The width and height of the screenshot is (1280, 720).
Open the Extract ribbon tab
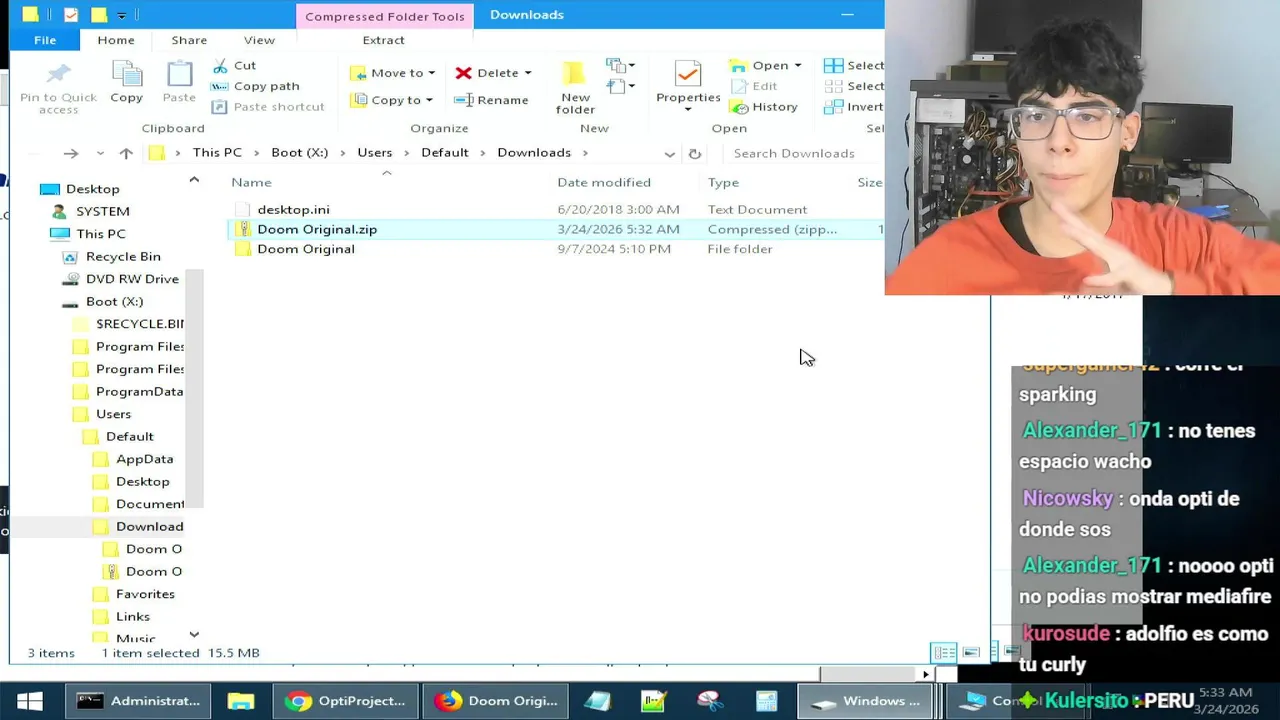pyautogui.click(x=384, y=40)
